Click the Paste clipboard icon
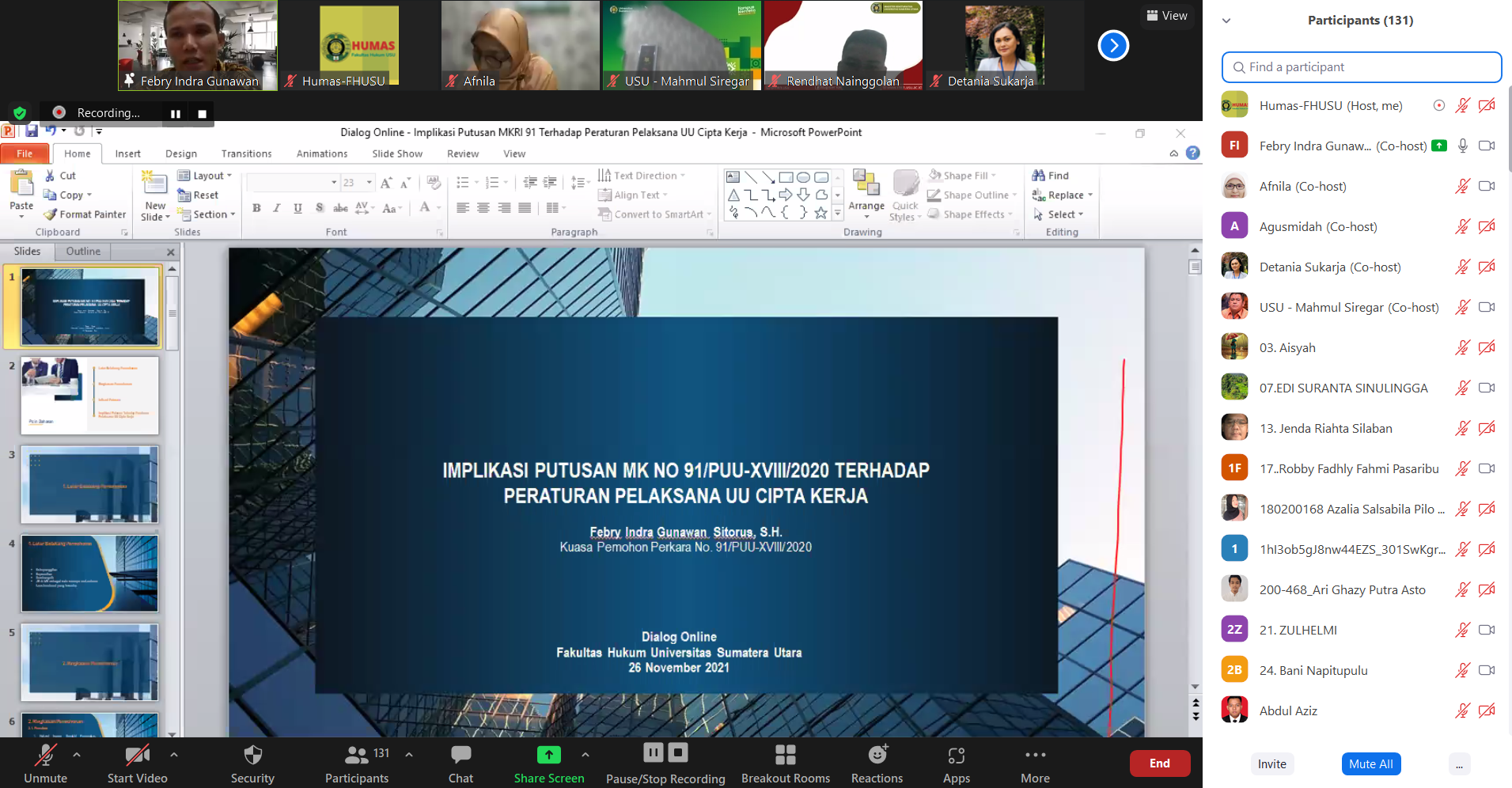The width and height of the screenshot is (1512, 788). (x=21, y=184)
